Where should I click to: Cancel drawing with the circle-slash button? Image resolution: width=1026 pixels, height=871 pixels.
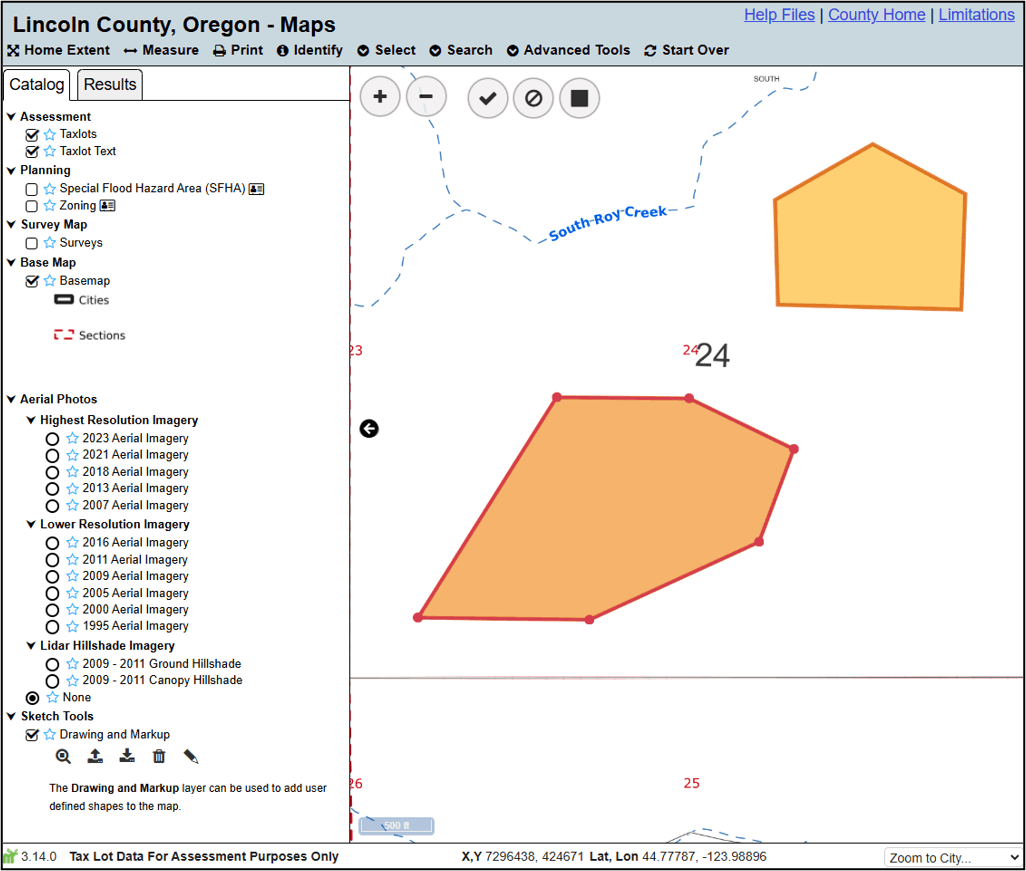[x=533, y=98]
